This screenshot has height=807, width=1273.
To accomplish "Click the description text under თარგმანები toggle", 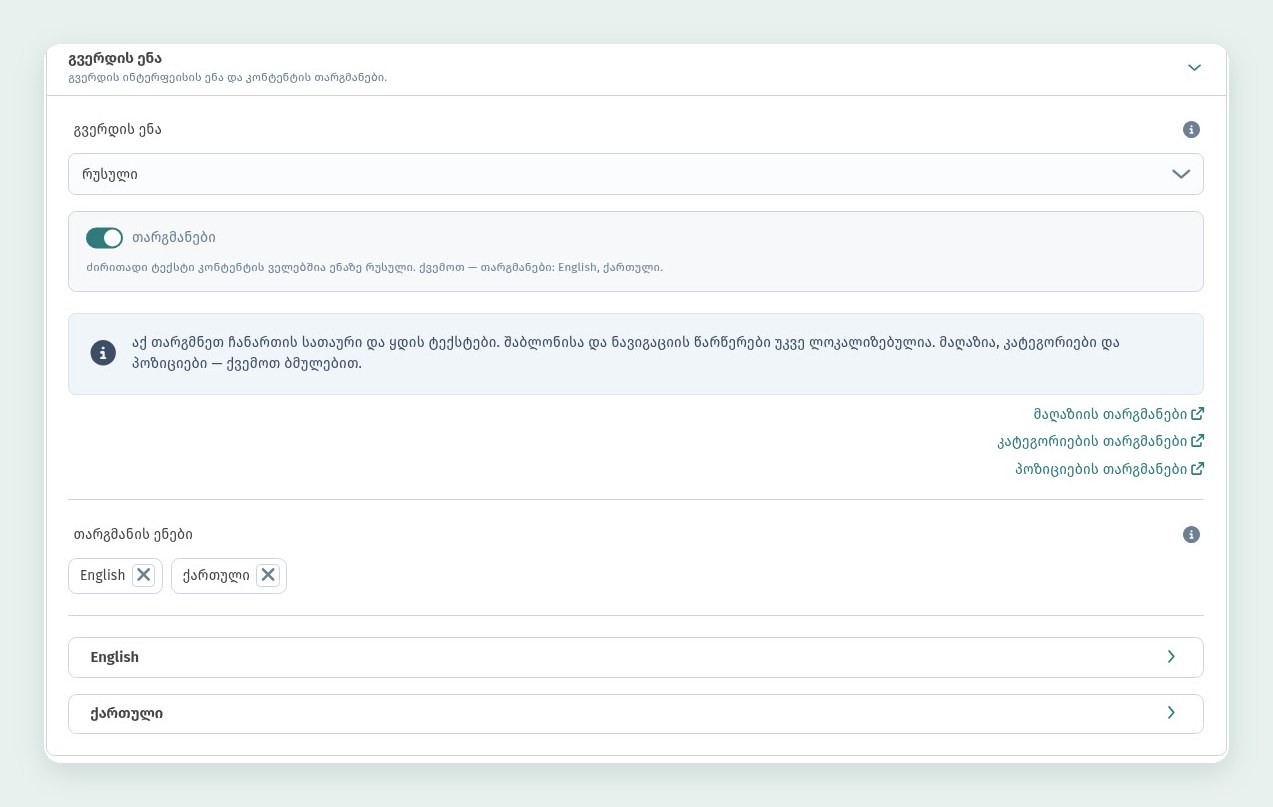I will click(374, 268).
